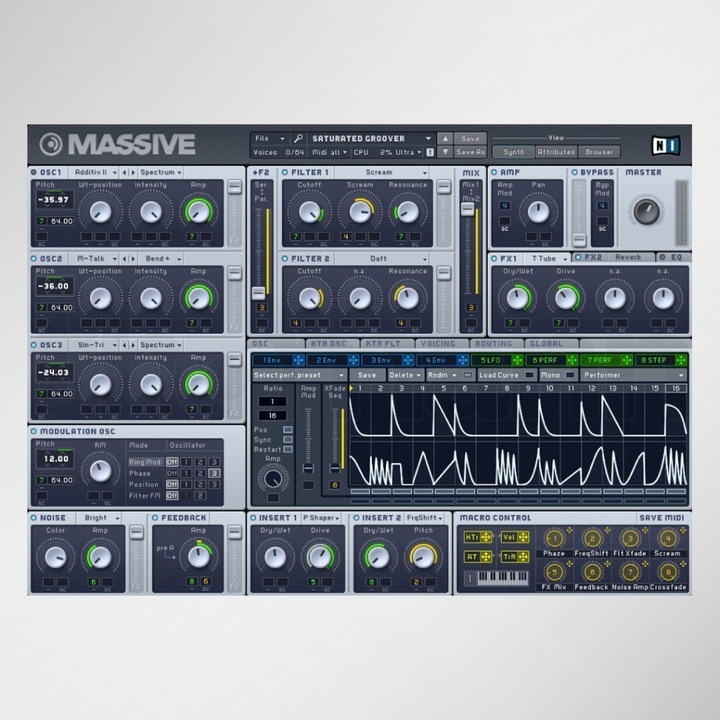Screen dimensions: 720x720
Task: Toggle the Modulation OSC power button
Action: pos(34,432)
